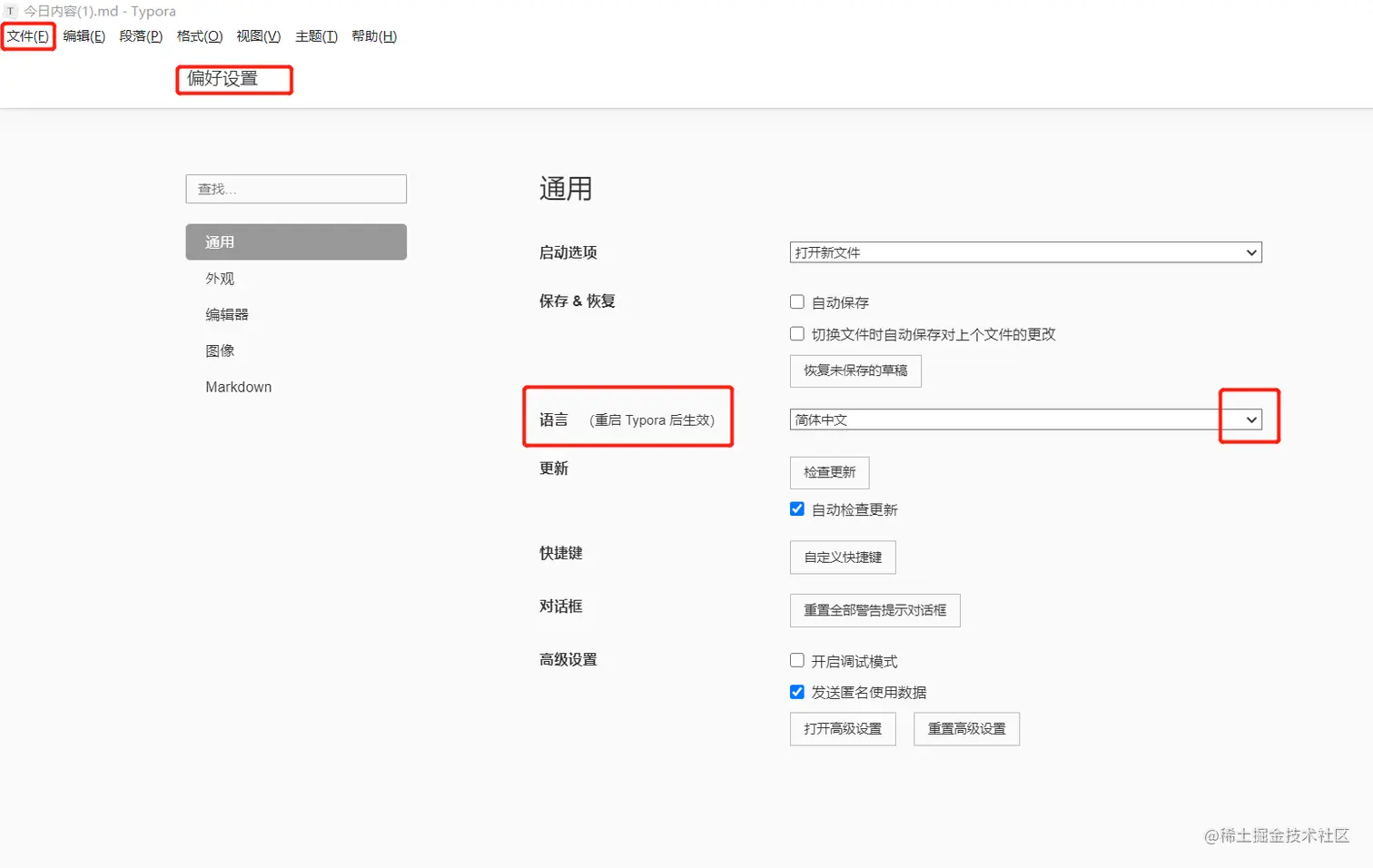This screenshot has height=868, width=1373.
Task: Click the 恢复未保存的草稿 button
Action: [855, 370]
